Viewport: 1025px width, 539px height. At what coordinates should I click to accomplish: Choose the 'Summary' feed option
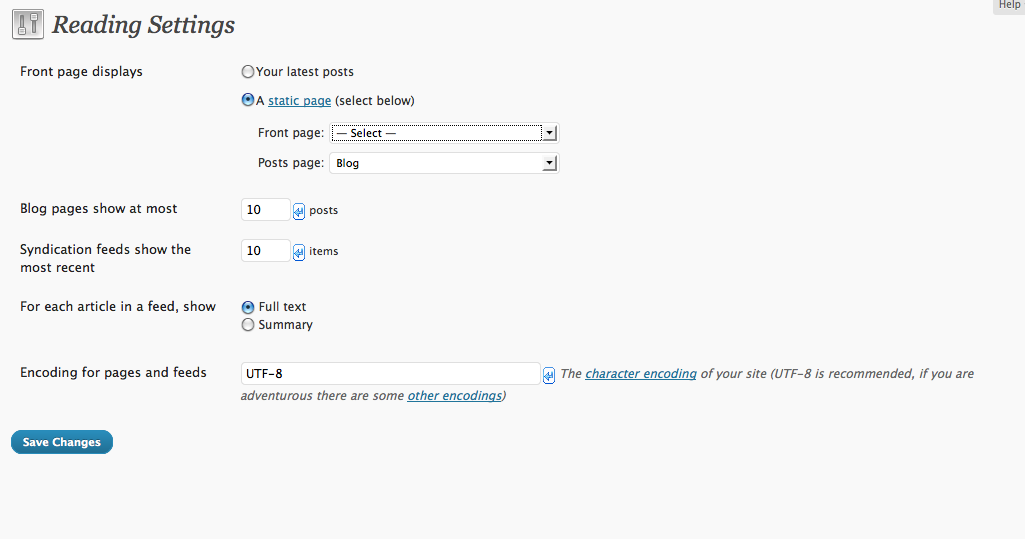[x=248, y=325]
